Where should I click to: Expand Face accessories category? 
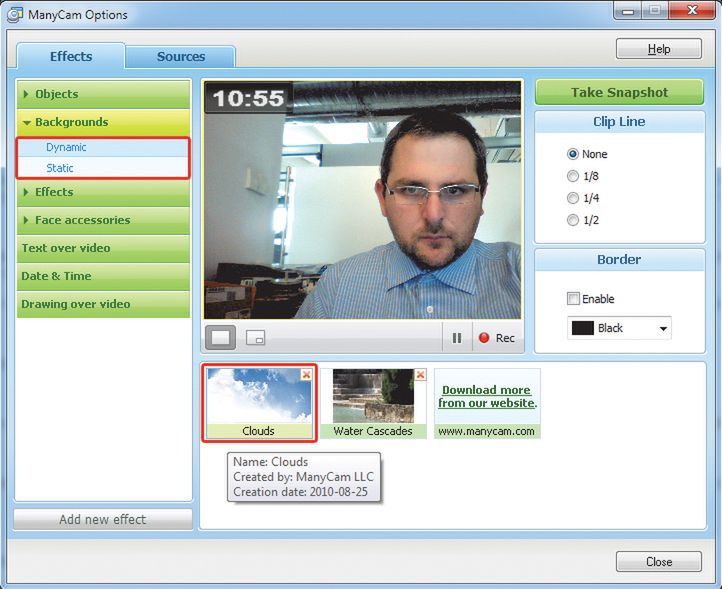103,220
